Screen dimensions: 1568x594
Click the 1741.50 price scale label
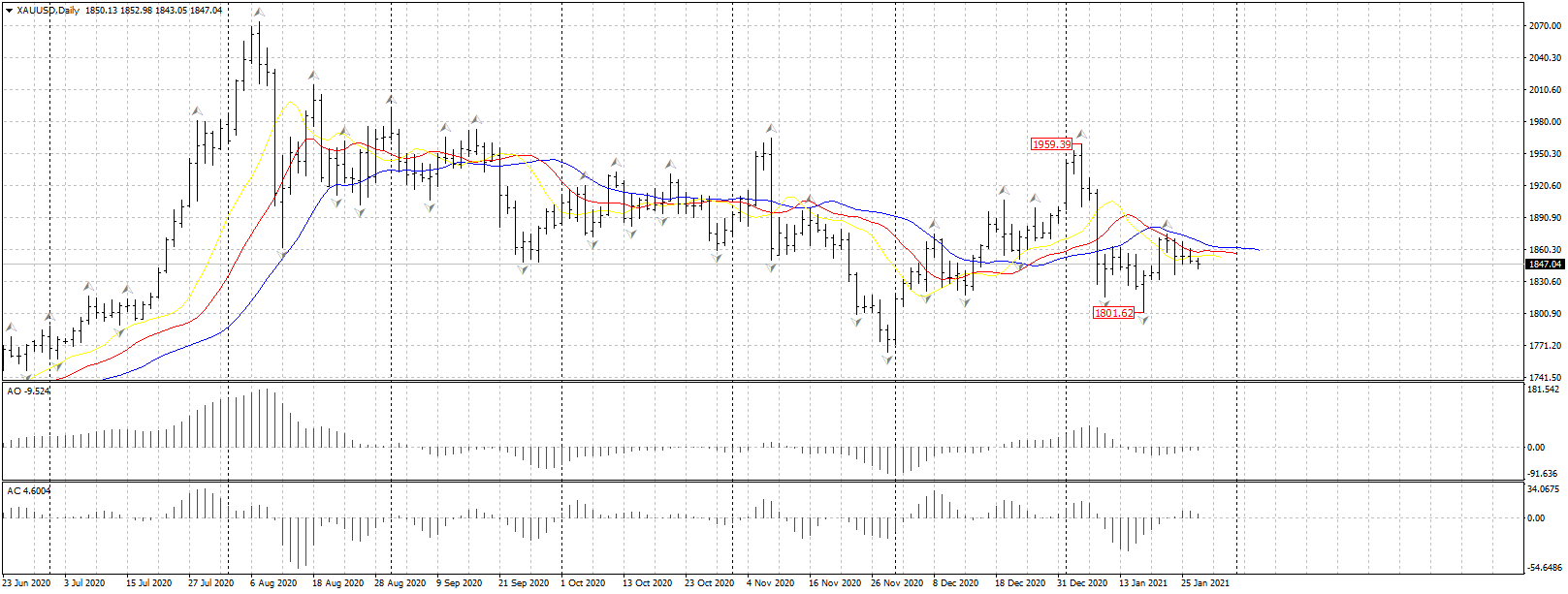click(x=1544, y=377)
